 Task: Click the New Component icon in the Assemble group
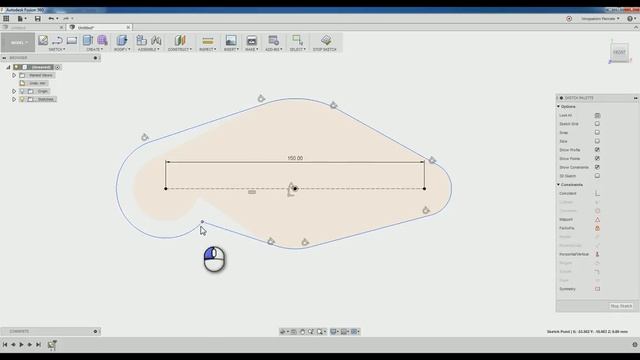[x=141, y=40]
